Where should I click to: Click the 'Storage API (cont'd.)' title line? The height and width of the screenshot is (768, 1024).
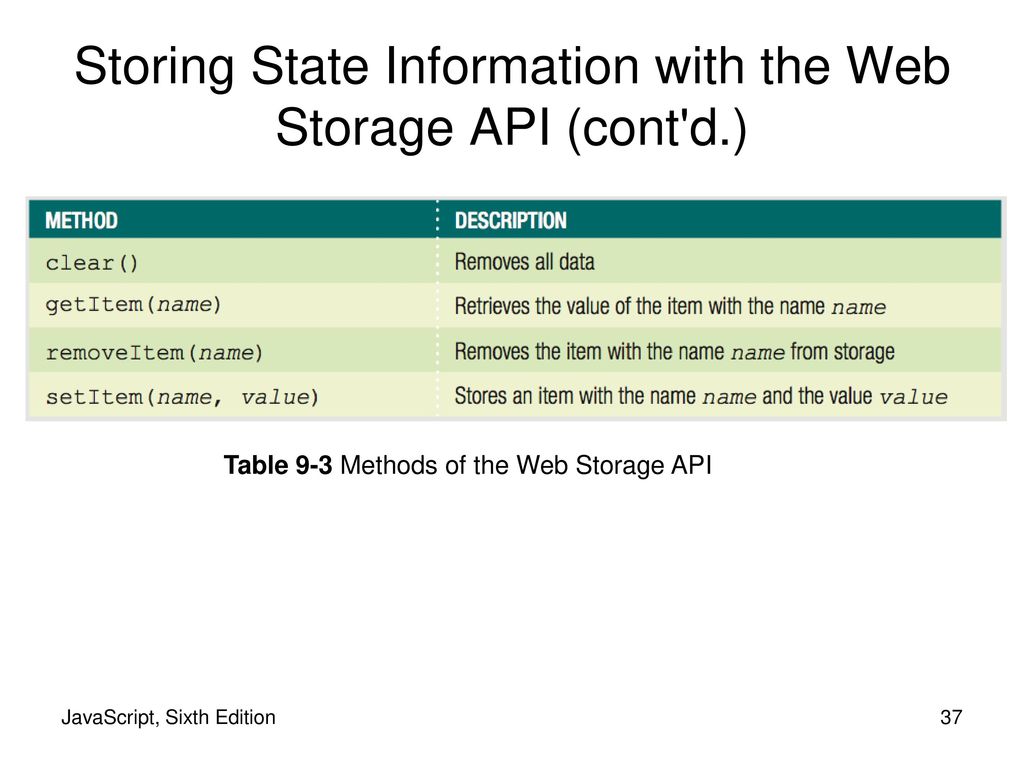pyautogui.click(x=511, y=127)
